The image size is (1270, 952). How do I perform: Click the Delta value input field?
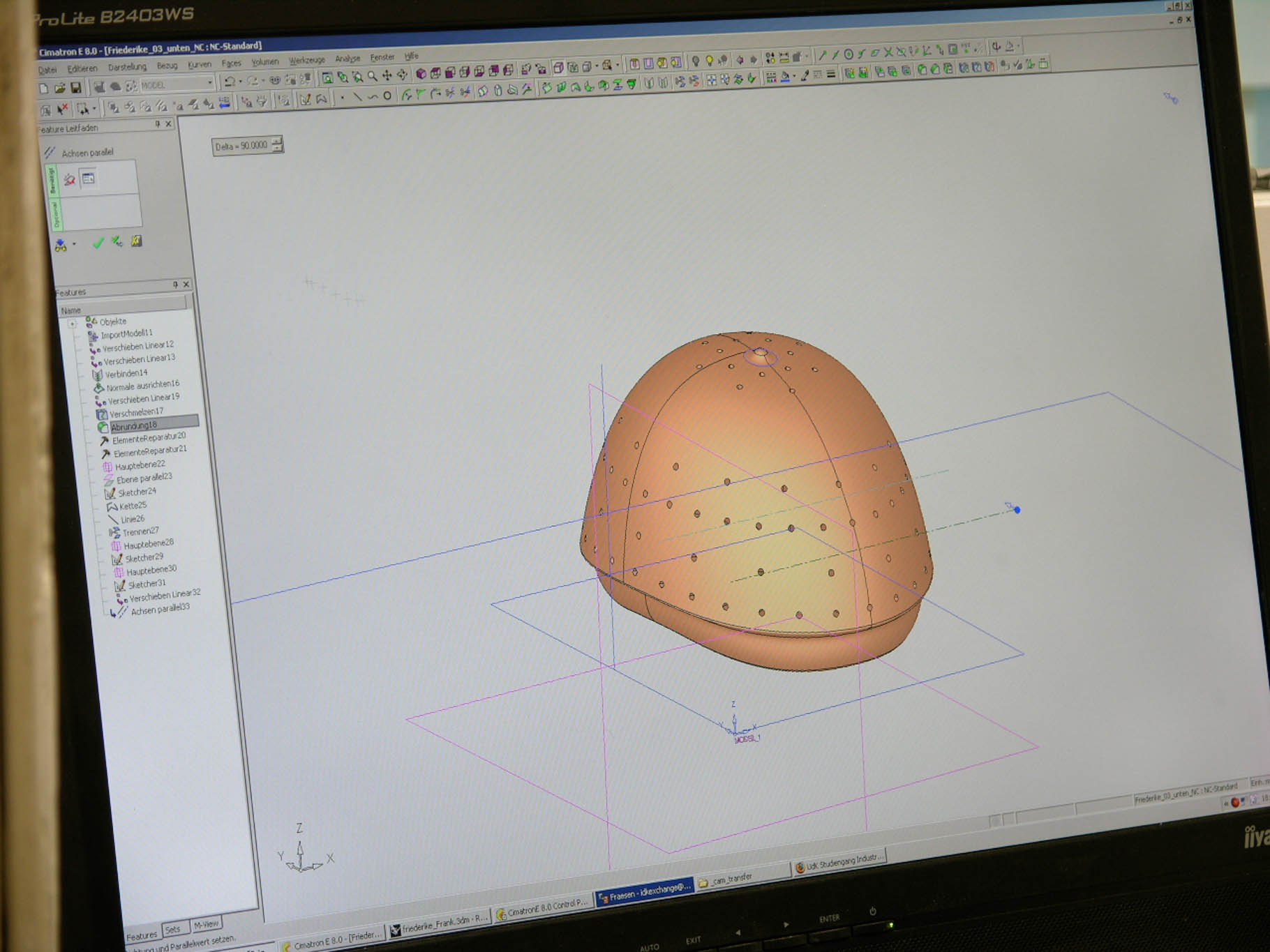pos(241,146)
